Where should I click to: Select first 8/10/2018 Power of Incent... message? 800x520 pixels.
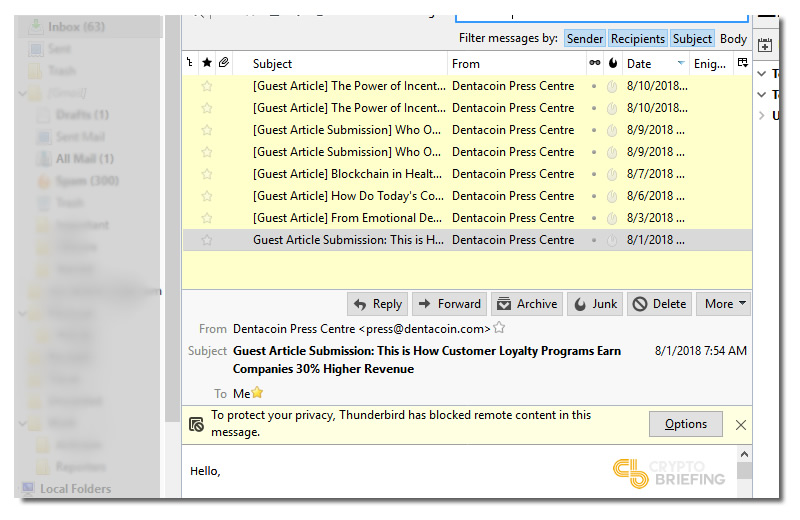click(x=467, y=86)
